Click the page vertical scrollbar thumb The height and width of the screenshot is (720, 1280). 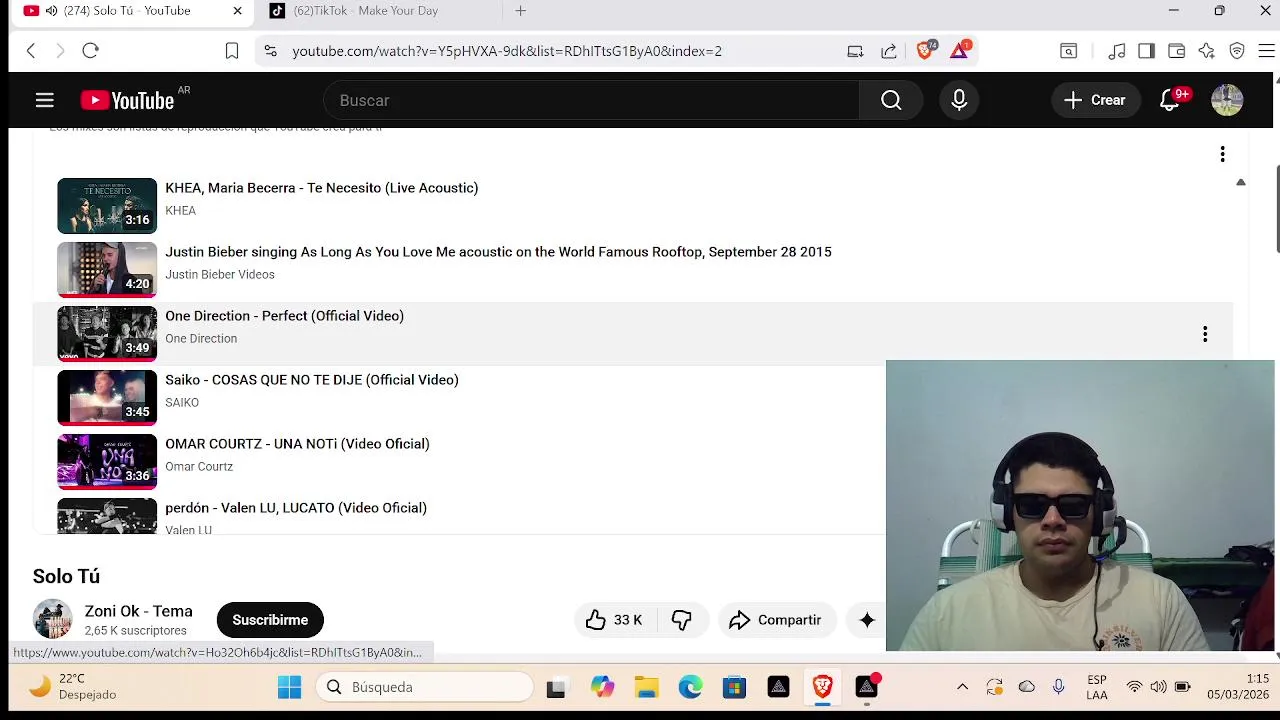pyautogui.click(x=1275, y=207)
